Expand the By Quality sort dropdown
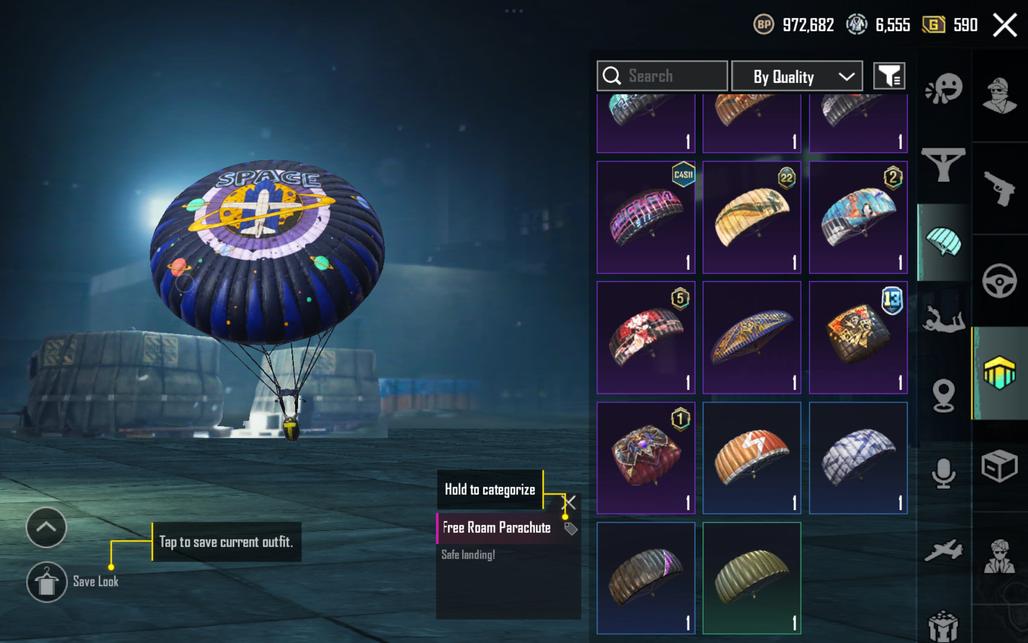 [x=797, y=76]
